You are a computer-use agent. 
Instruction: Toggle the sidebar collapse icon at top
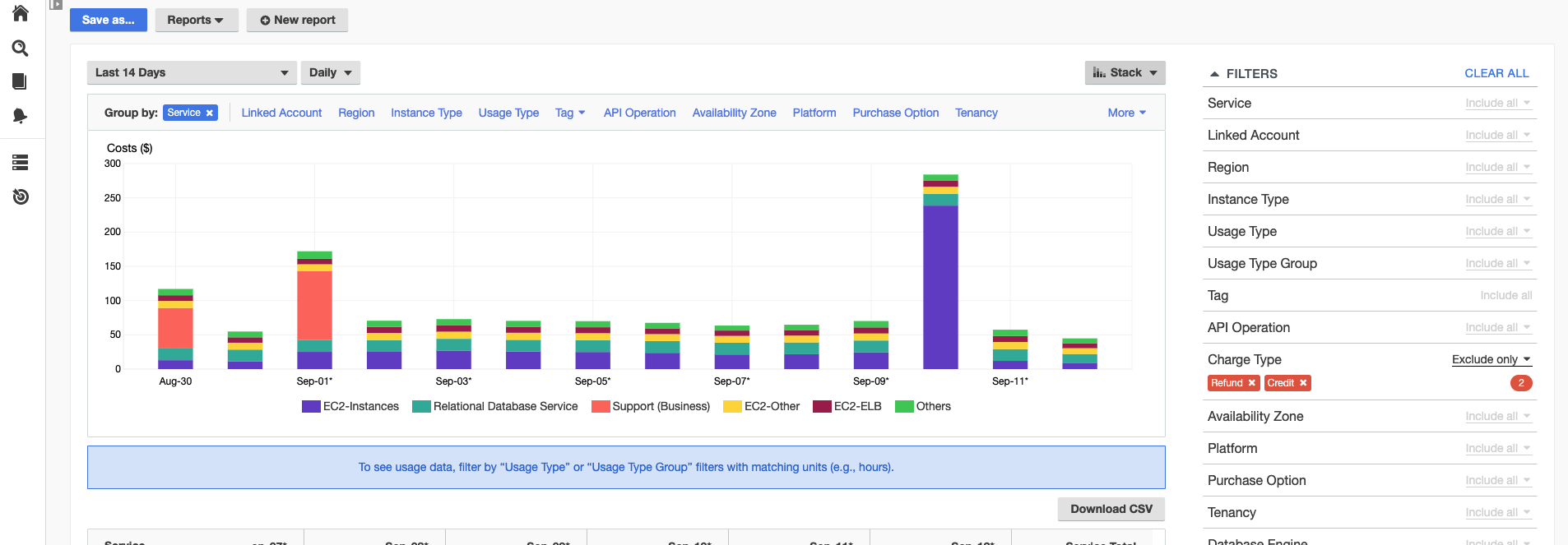pos(56,4)
